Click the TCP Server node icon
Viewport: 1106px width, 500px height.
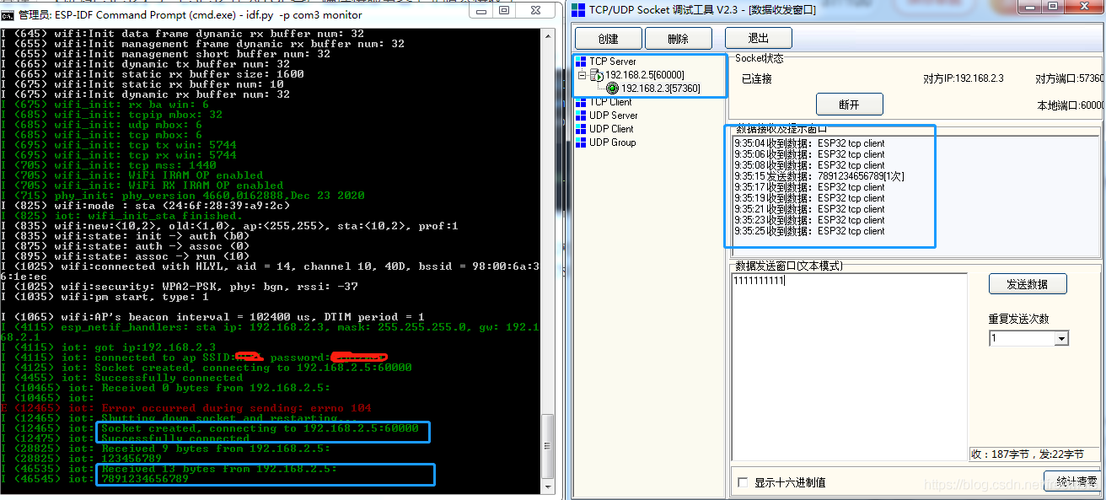pos(581,61)
